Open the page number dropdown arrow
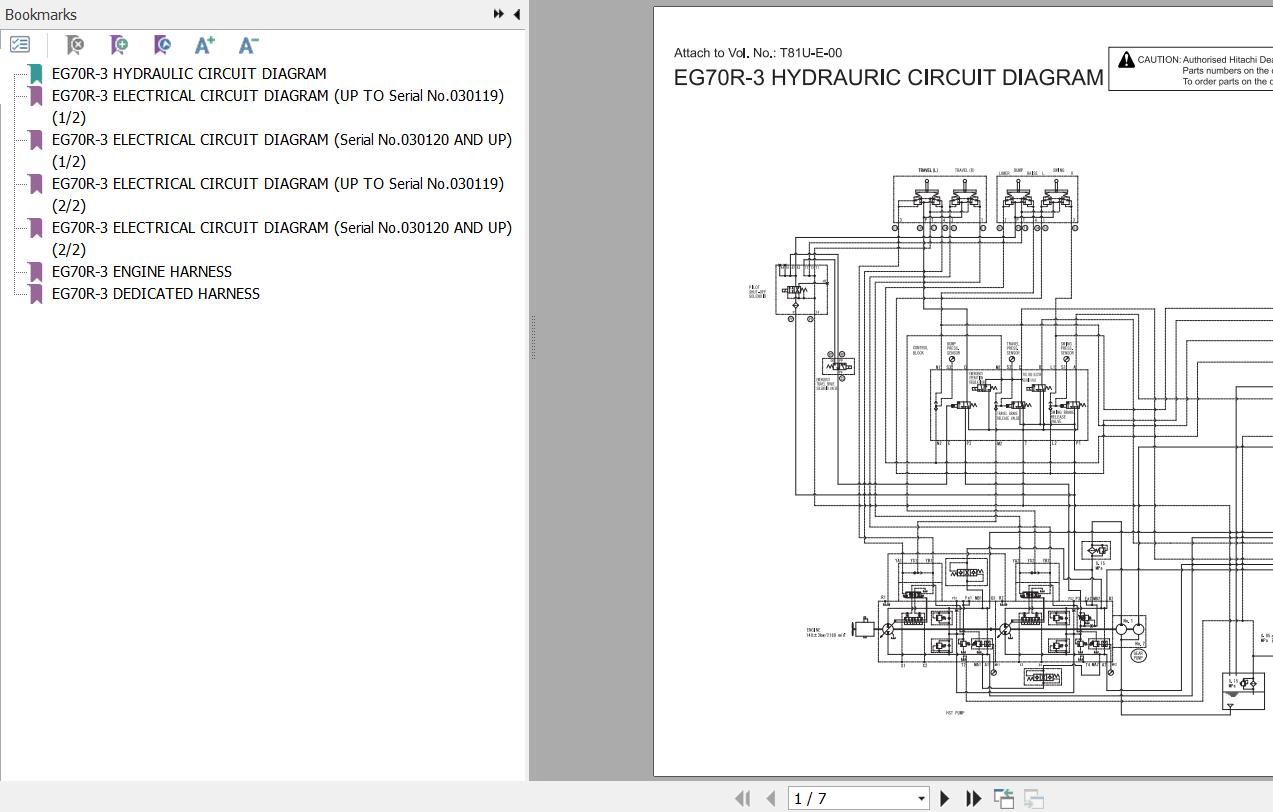Screen dimensions: 1273x812 (x=921, y=798)
